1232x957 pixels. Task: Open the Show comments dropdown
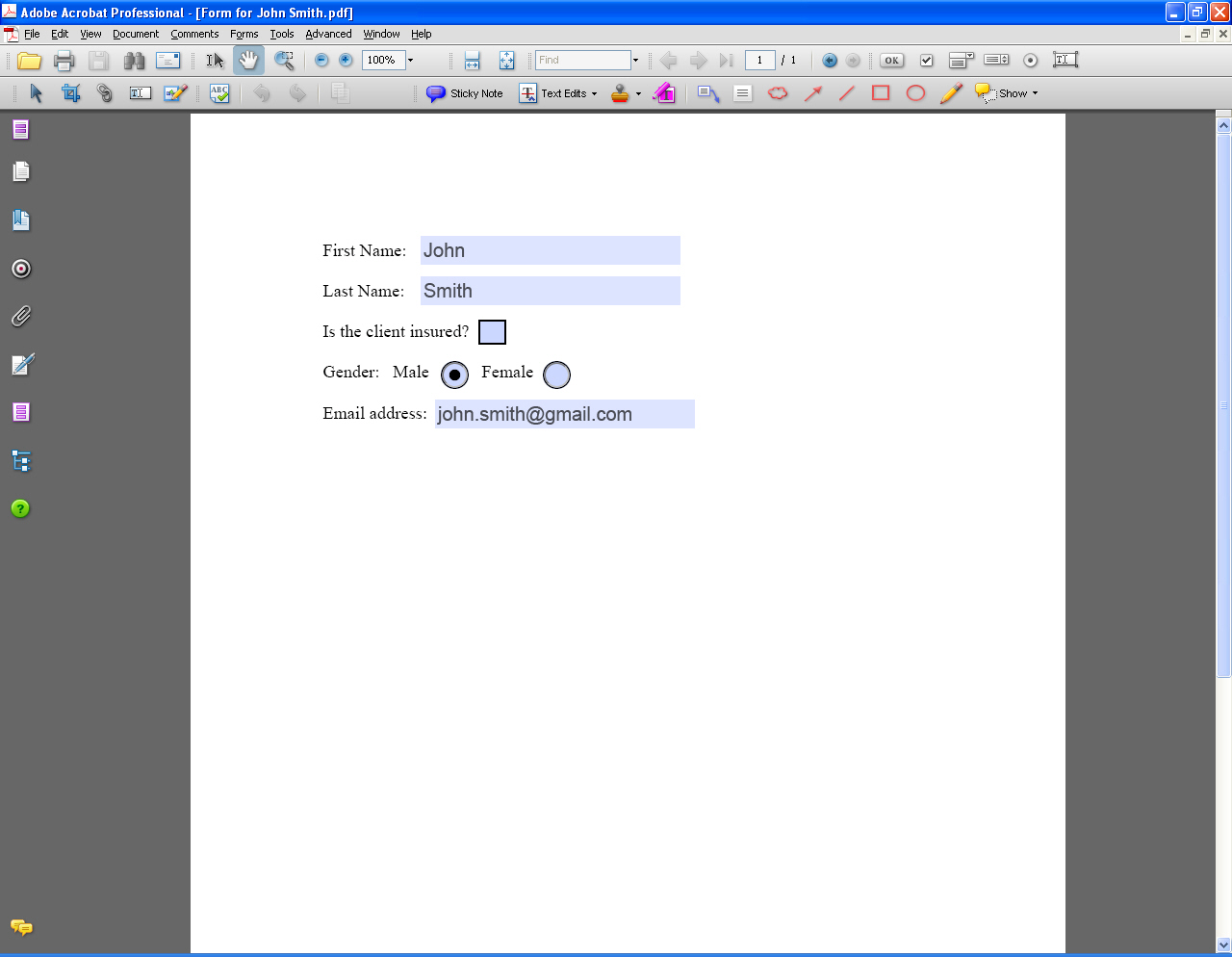[x=1007, y=92]
